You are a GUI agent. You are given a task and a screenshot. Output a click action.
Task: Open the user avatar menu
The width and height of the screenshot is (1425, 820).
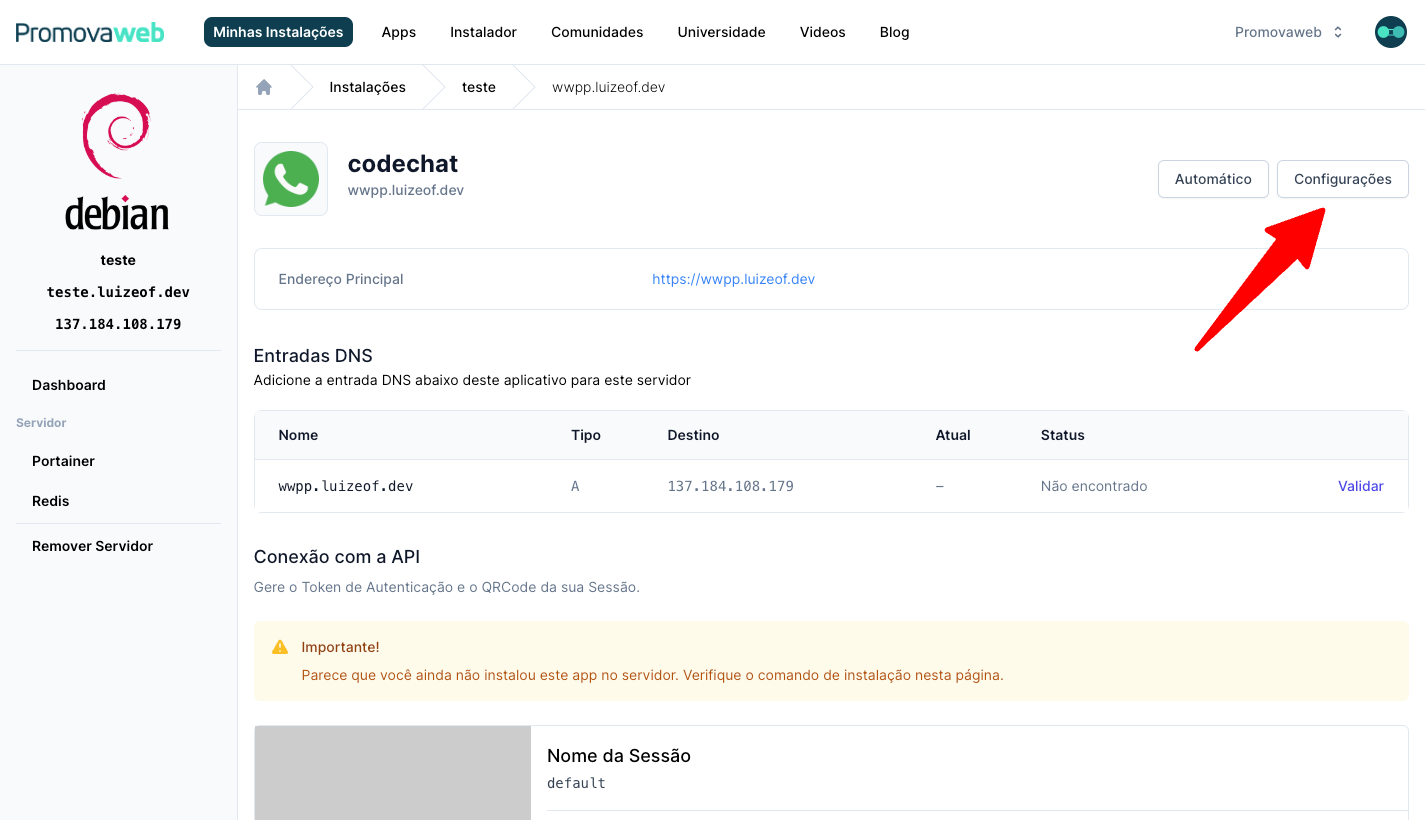tap(1391, 32)
